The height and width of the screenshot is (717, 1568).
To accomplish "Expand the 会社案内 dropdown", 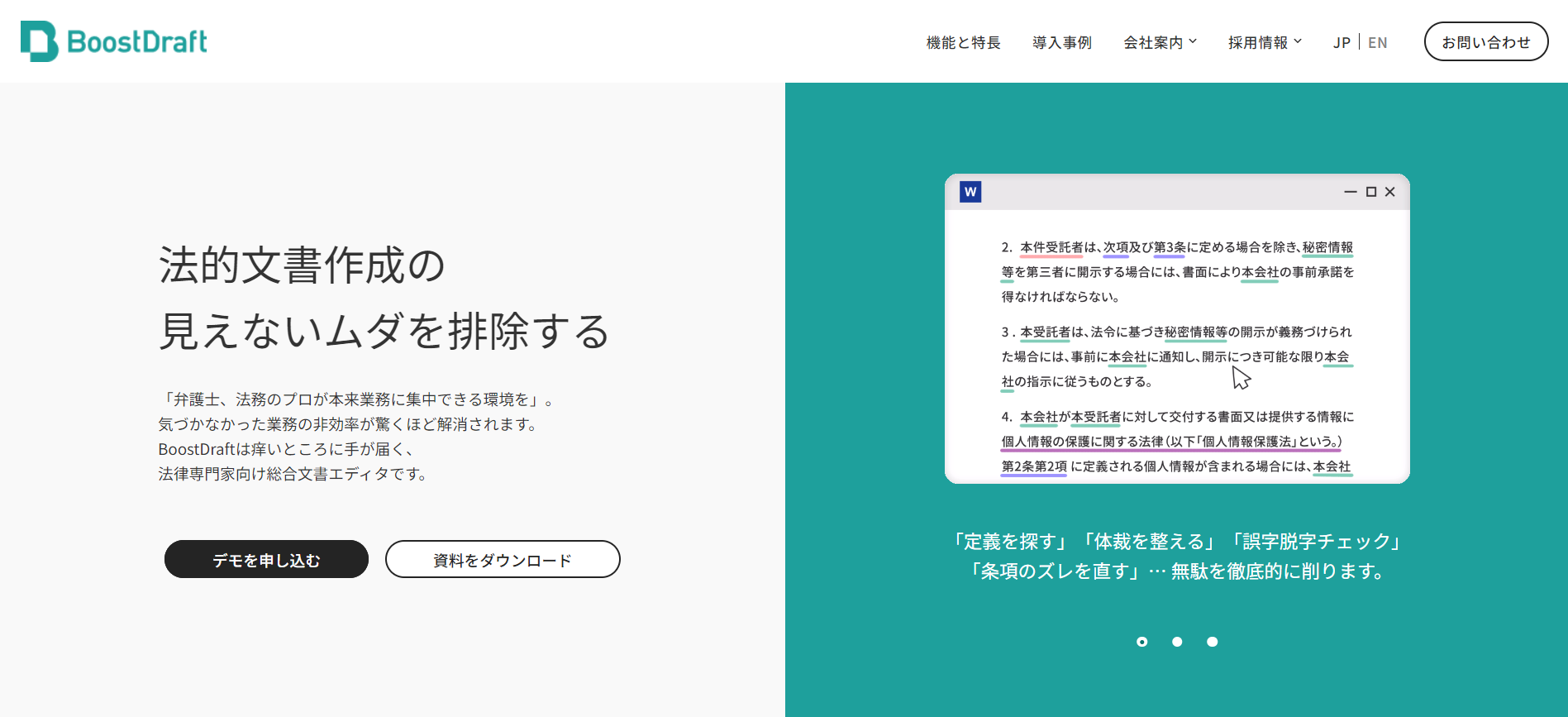I will 1160,42.
